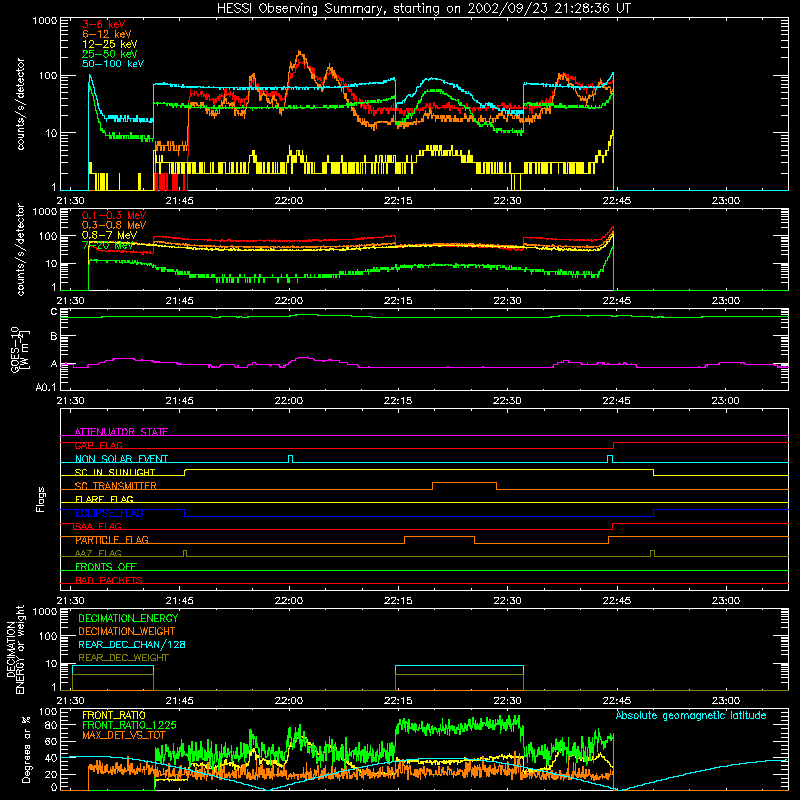This screenshot has height=800, width=800.
Task: Click the Absolute geomagnetic latitude label
Action: pos(691,715)
